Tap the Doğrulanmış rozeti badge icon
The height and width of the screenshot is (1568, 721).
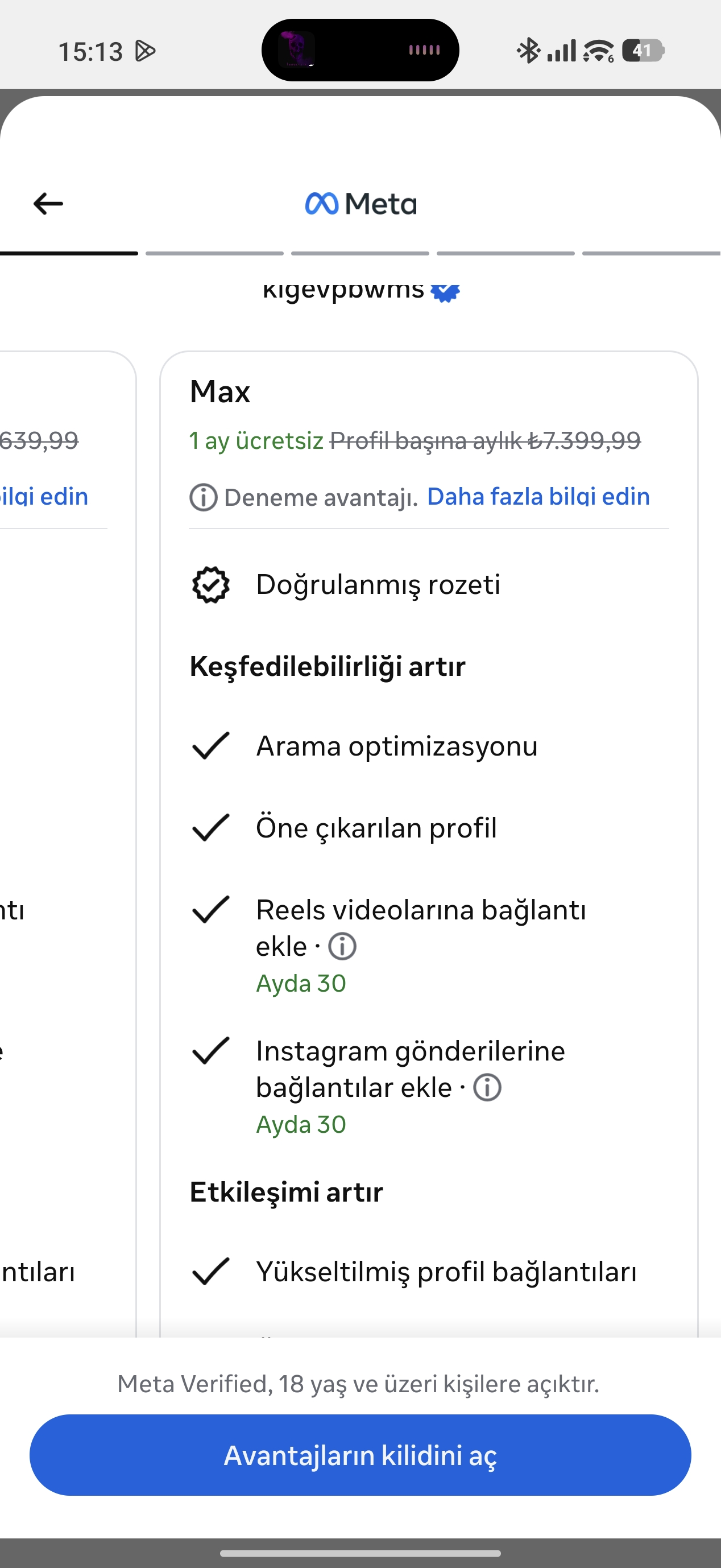210,585
